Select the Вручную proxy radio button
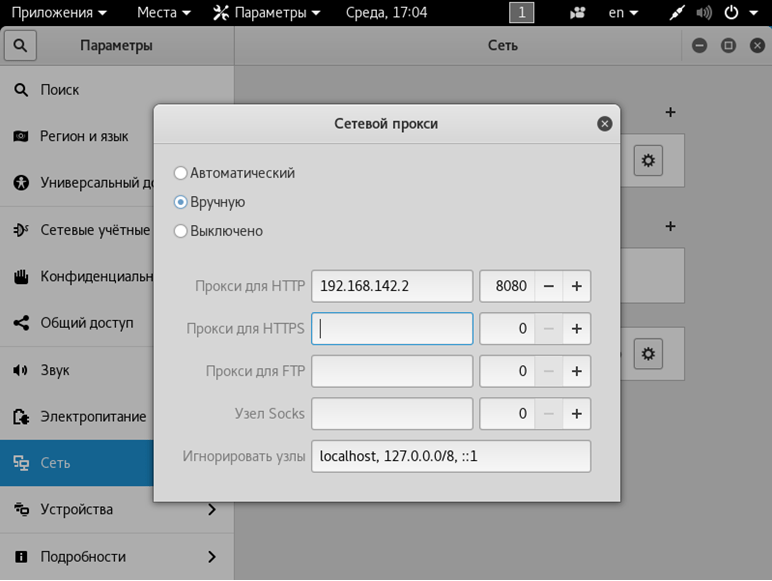Screen dimensions: 772x581 coord(181,202)
